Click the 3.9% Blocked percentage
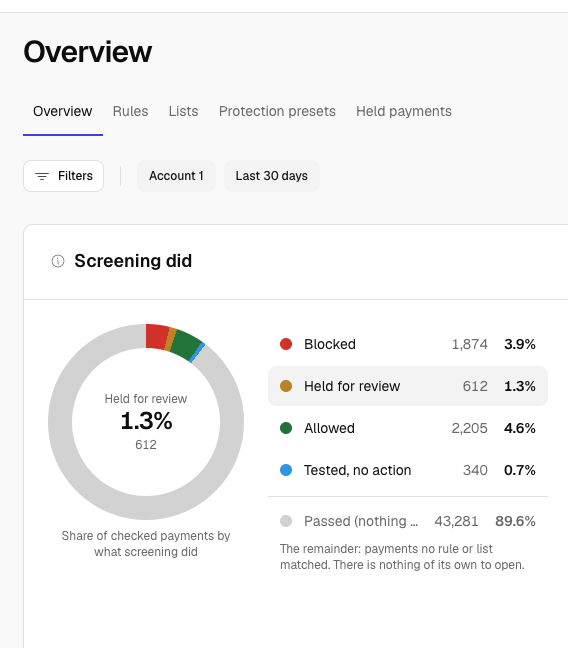568x648 pixels. point(520,344)
